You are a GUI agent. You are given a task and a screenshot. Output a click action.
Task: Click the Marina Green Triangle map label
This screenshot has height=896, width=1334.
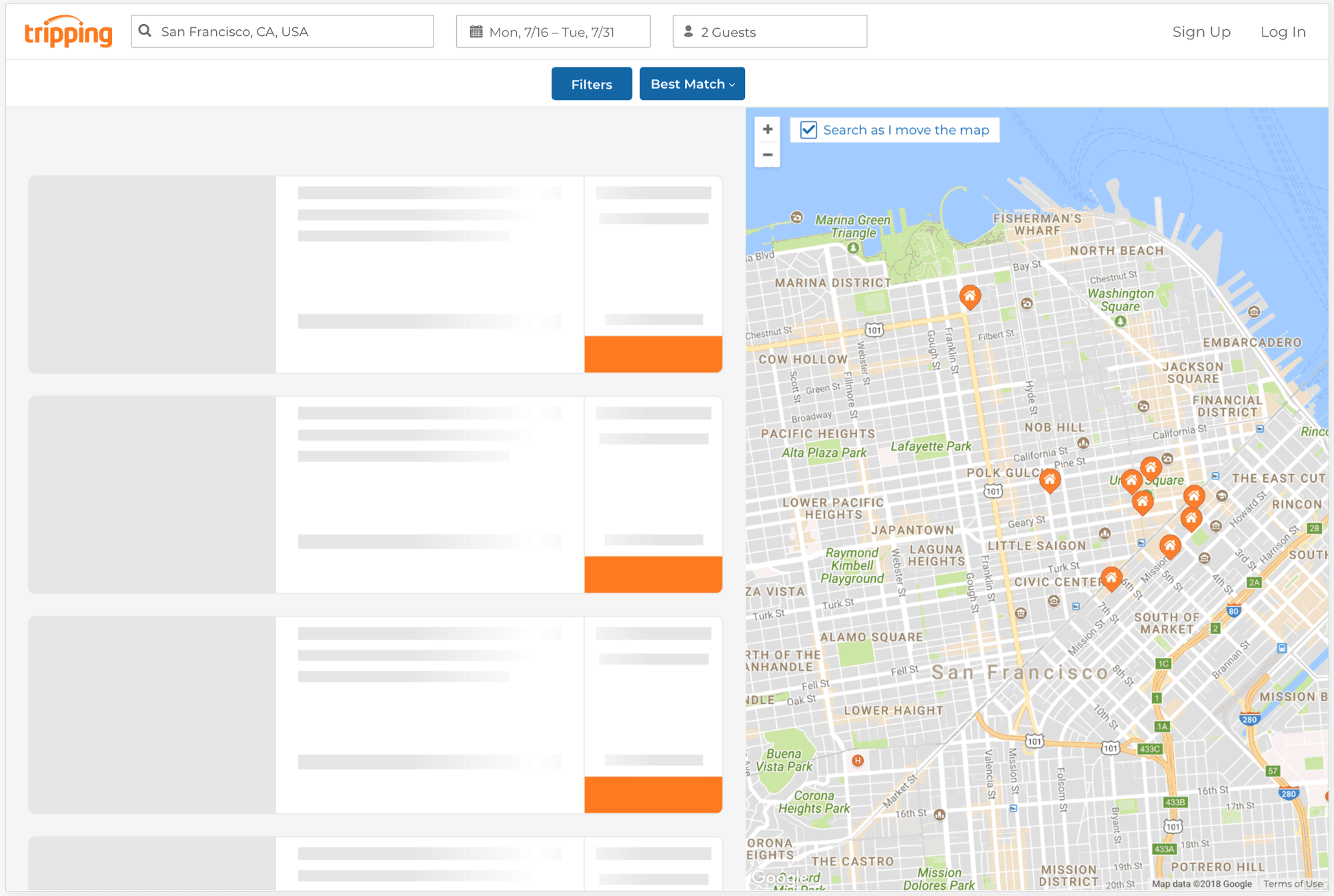853,226
